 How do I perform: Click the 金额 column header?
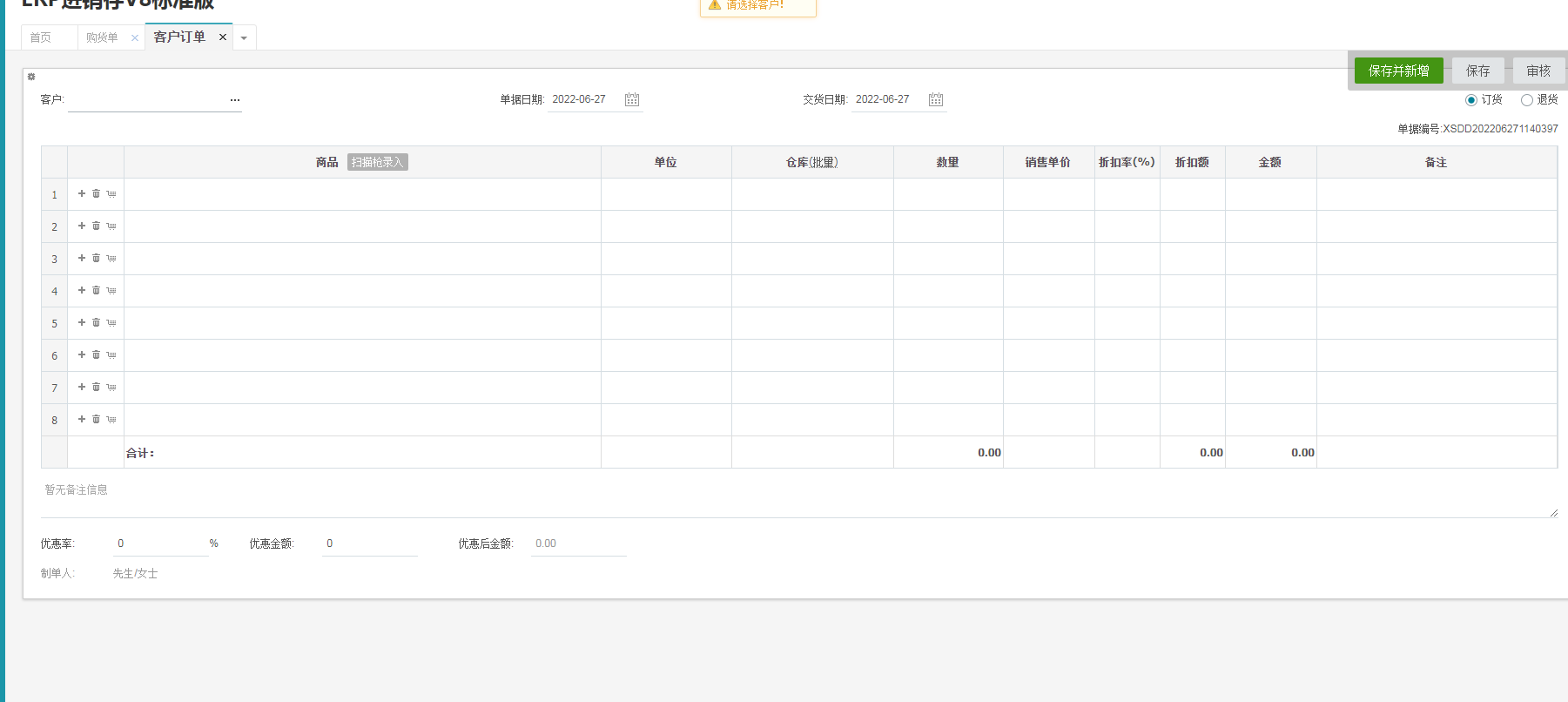[x=1270, y=162]
